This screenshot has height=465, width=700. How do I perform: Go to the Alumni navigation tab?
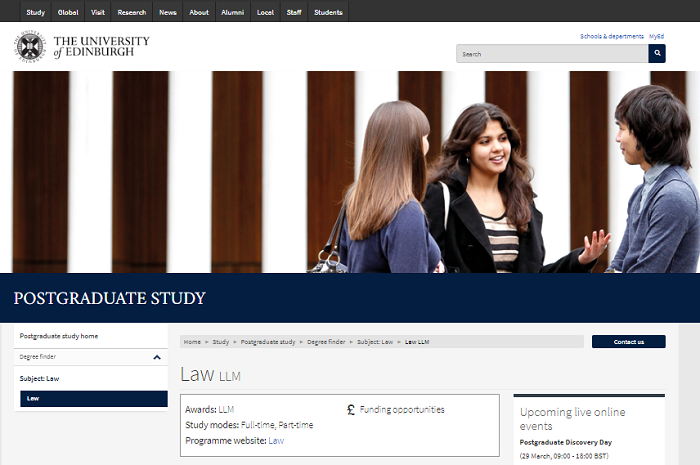[x=233, y=12]
